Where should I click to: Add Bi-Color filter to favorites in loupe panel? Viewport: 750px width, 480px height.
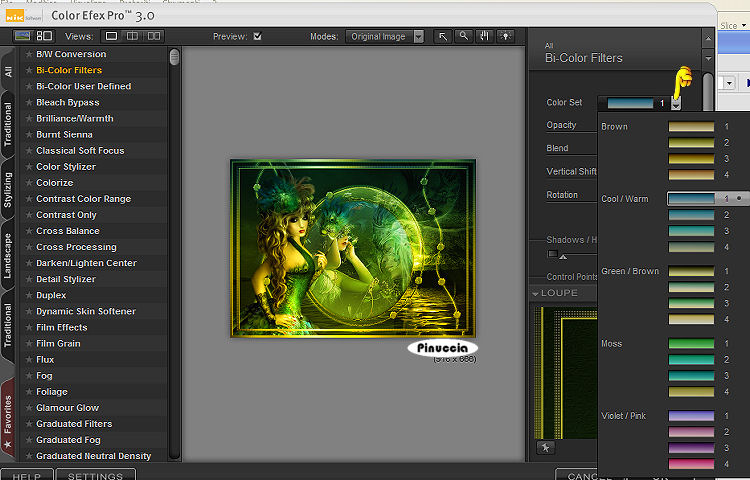coord(545,448)
